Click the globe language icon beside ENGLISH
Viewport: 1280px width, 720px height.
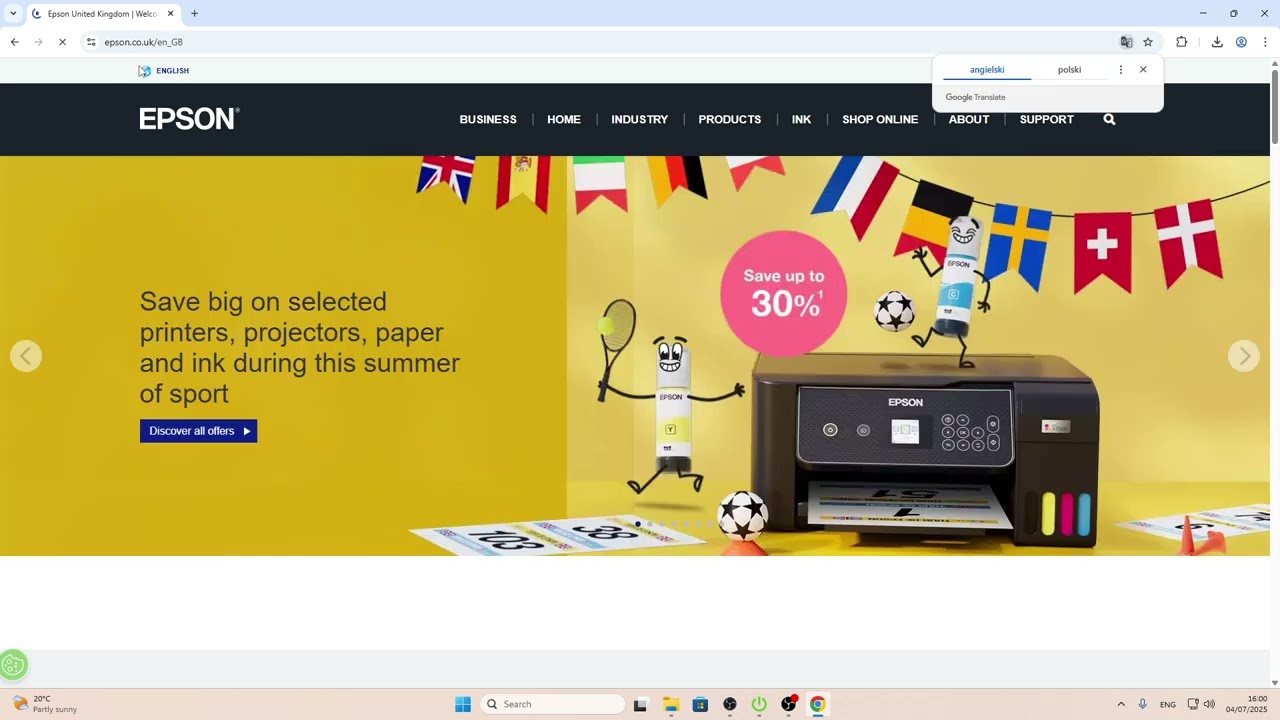pos(145,71)
